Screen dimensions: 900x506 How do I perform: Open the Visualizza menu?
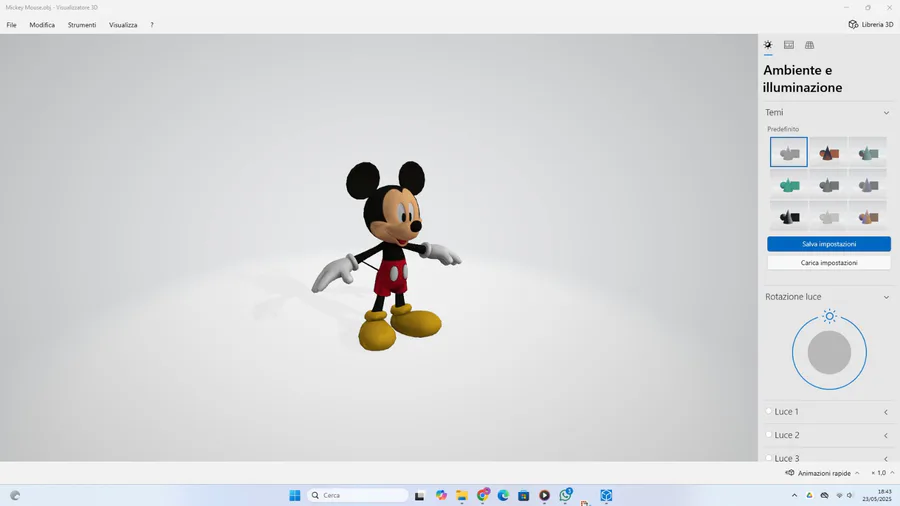pos(123,25)
